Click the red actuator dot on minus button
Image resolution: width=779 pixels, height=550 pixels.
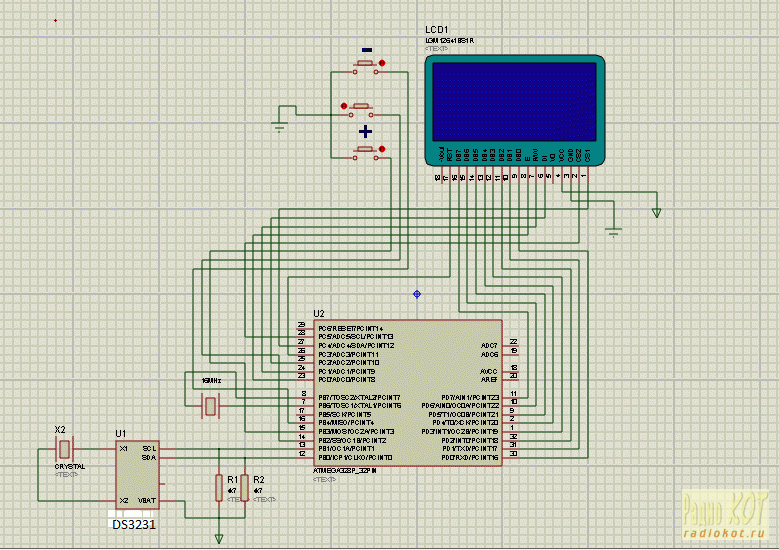coord(382,63)
